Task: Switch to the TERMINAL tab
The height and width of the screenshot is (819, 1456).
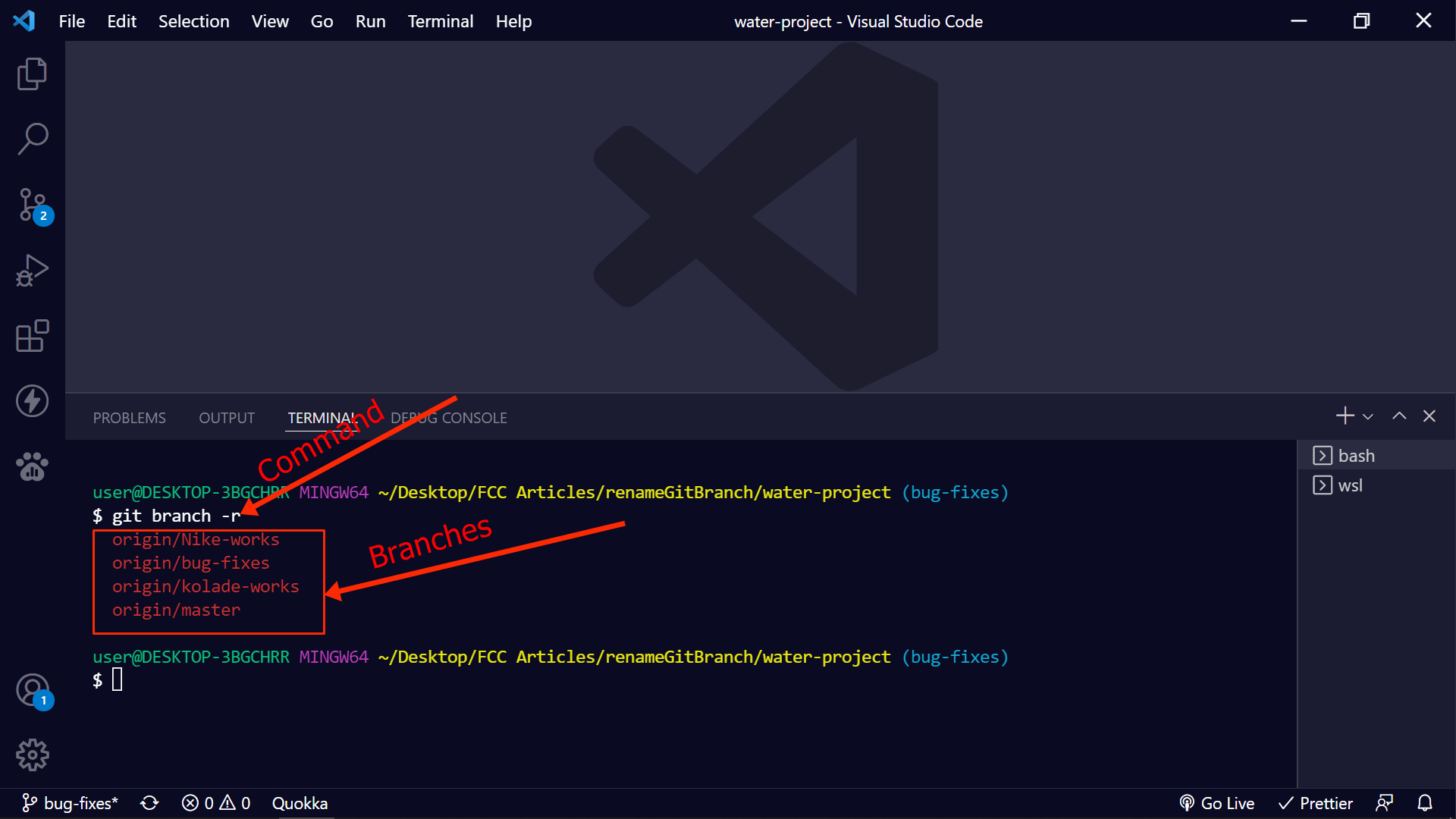Action: pyautogui.click(x=322, y=418)
